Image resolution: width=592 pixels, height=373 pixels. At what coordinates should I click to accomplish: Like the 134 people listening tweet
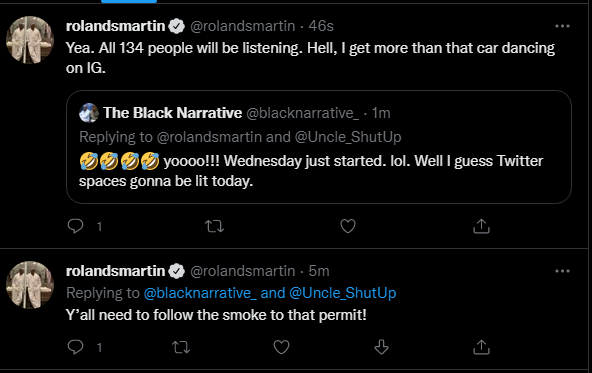click(x=348, y=226)
